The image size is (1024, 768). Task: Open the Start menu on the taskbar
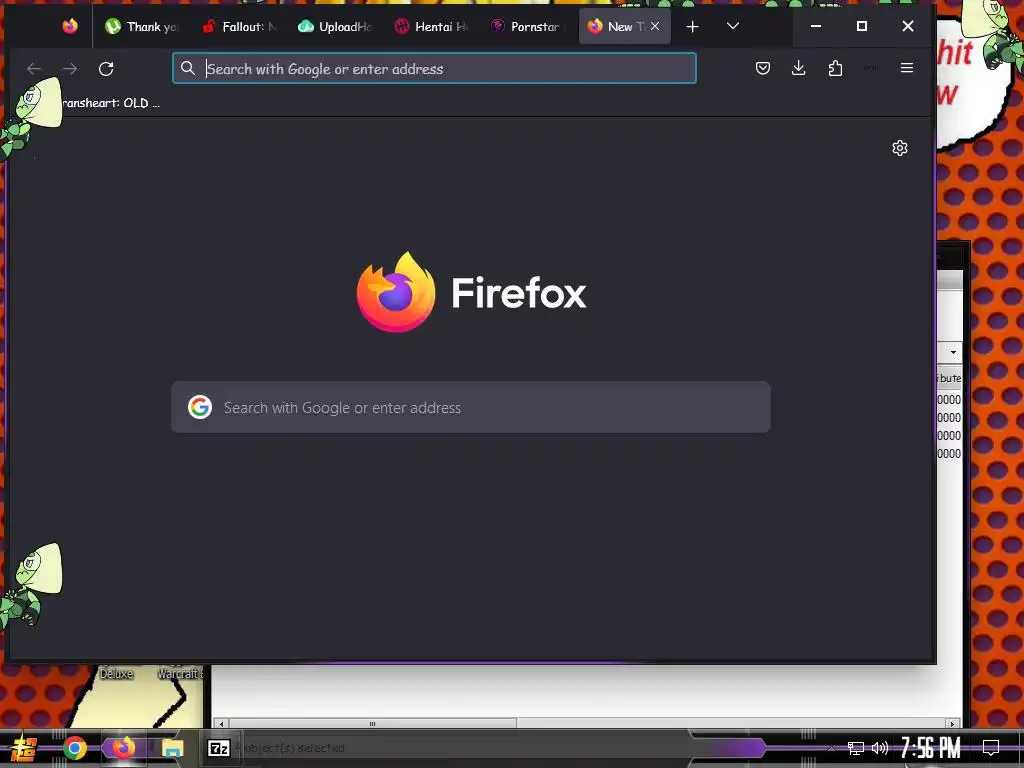coord(24,748)
